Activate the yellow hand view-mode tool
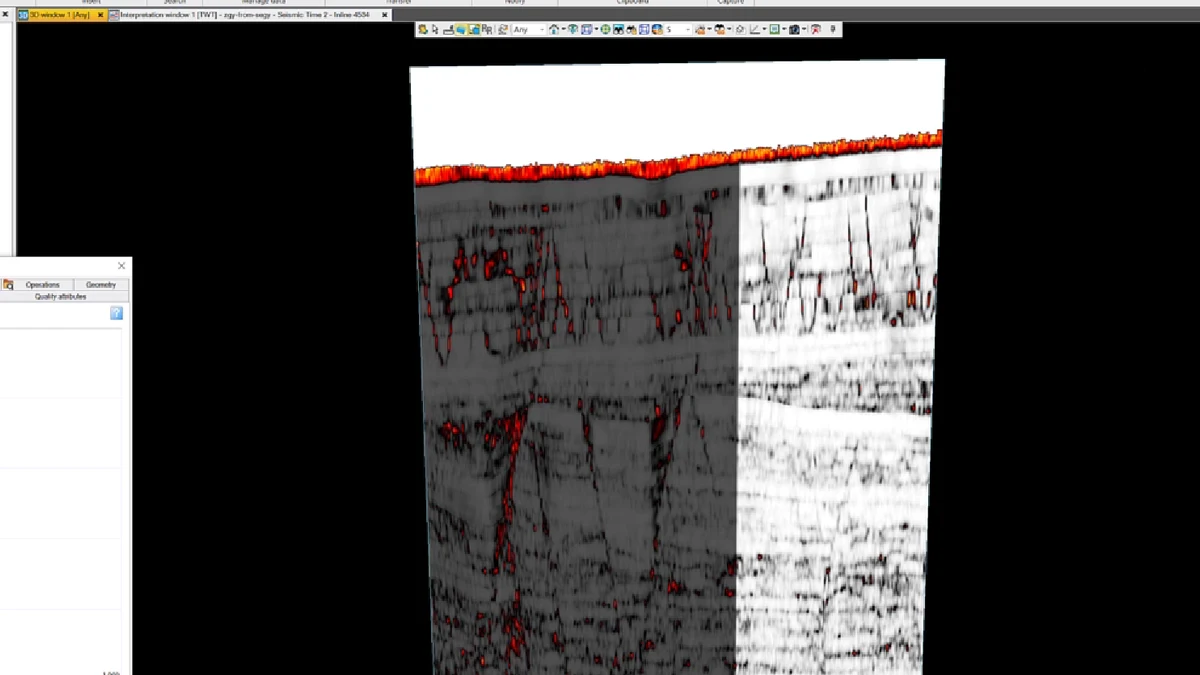This screenshot has height=675, width=1200. click(x=423, y=30)
